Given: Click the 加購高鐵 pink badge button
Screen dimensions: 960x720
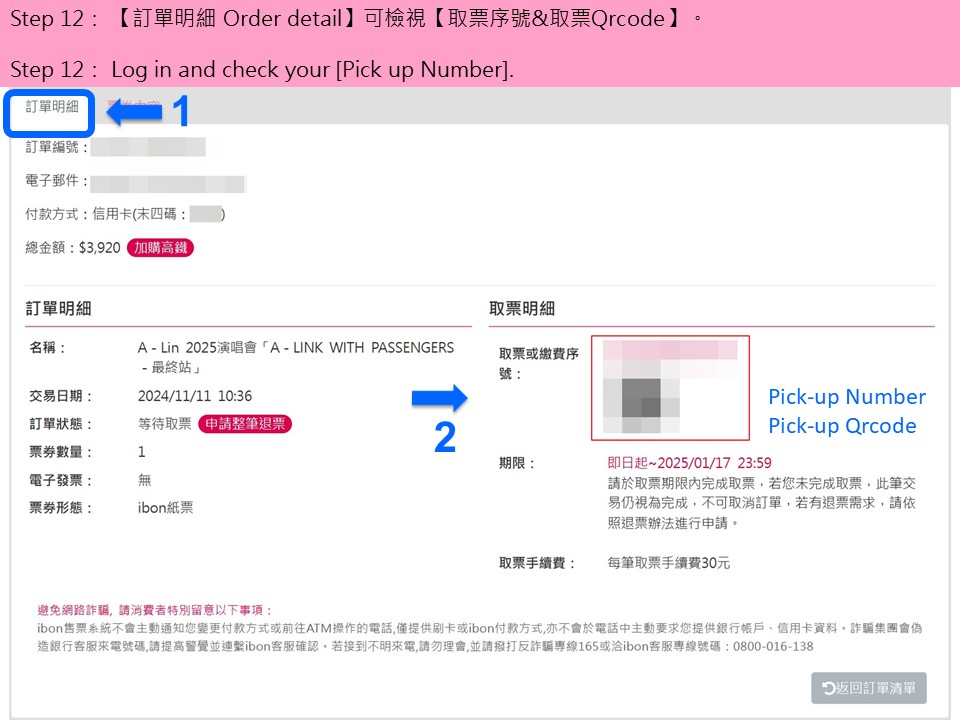Looking at the screenshot, I should [x=160, y=248].
